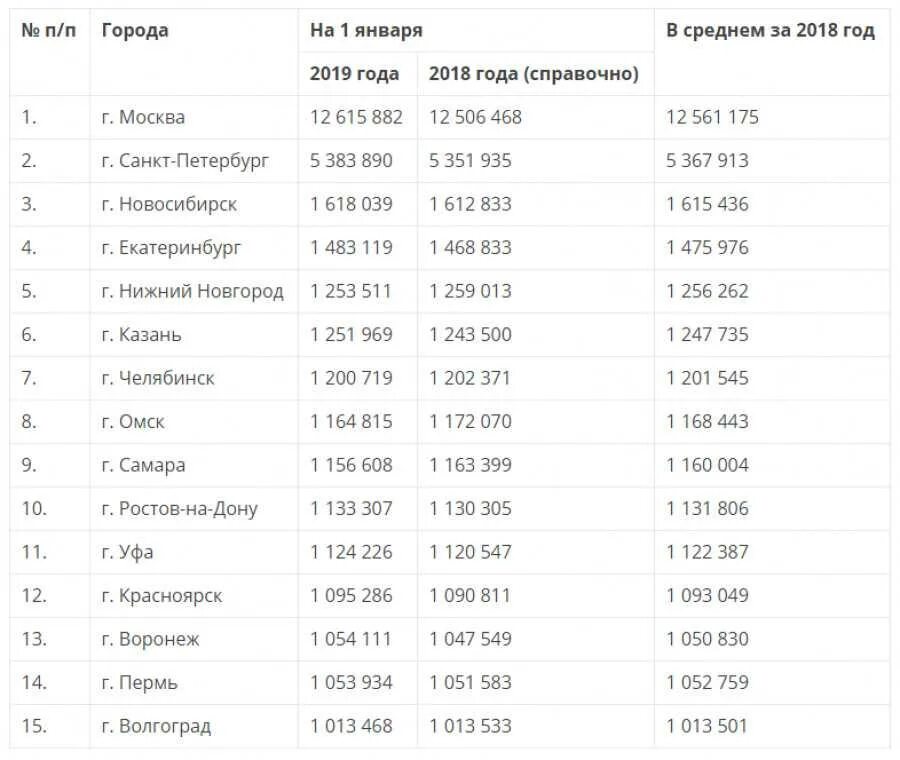Viewport: 900px width, 760px height.
Task: Click the '2019 года' subheader
Action: click(x=354, y=73)
